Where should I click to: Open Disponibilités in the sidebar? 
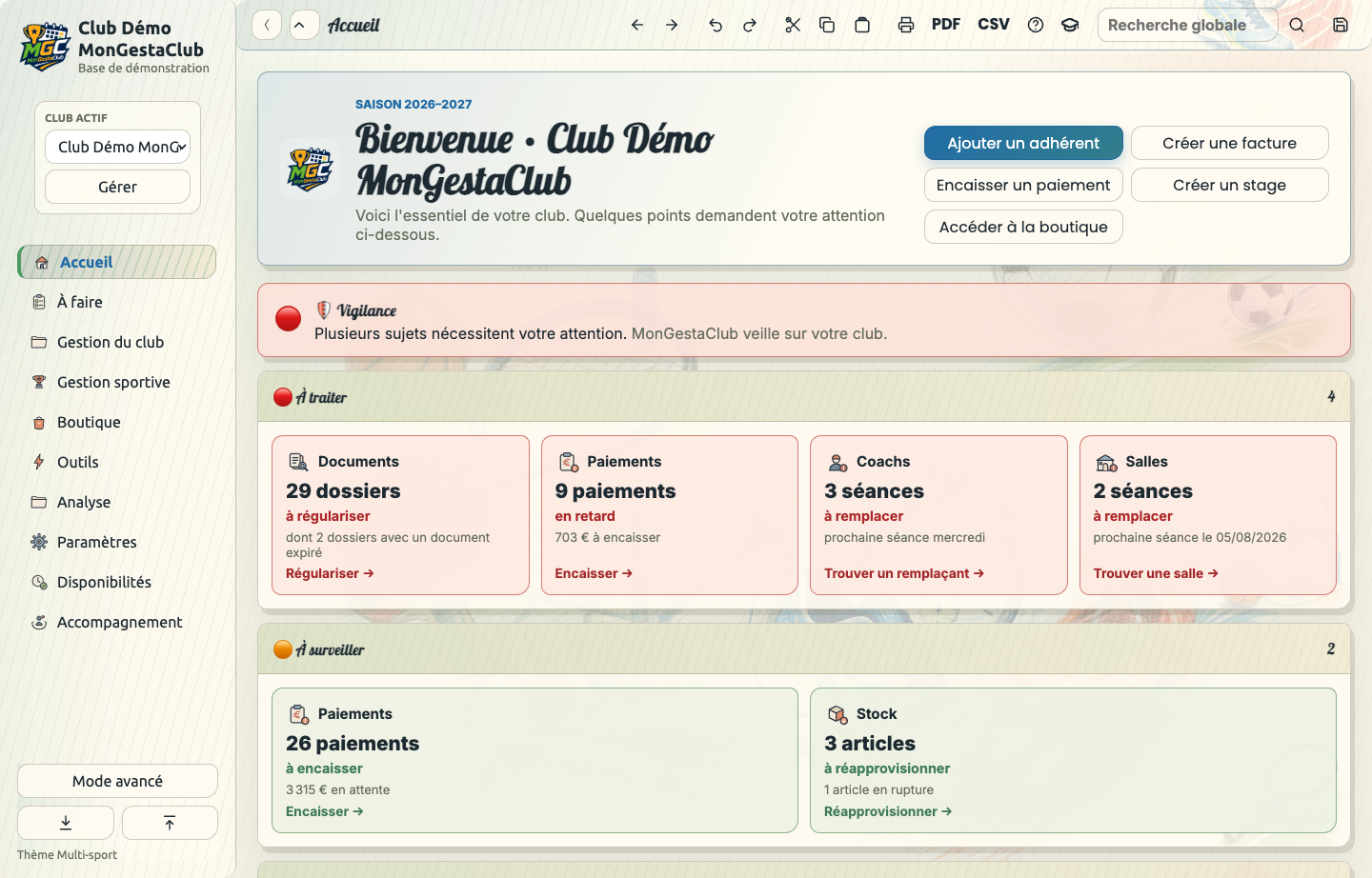(x=117, y=582)
